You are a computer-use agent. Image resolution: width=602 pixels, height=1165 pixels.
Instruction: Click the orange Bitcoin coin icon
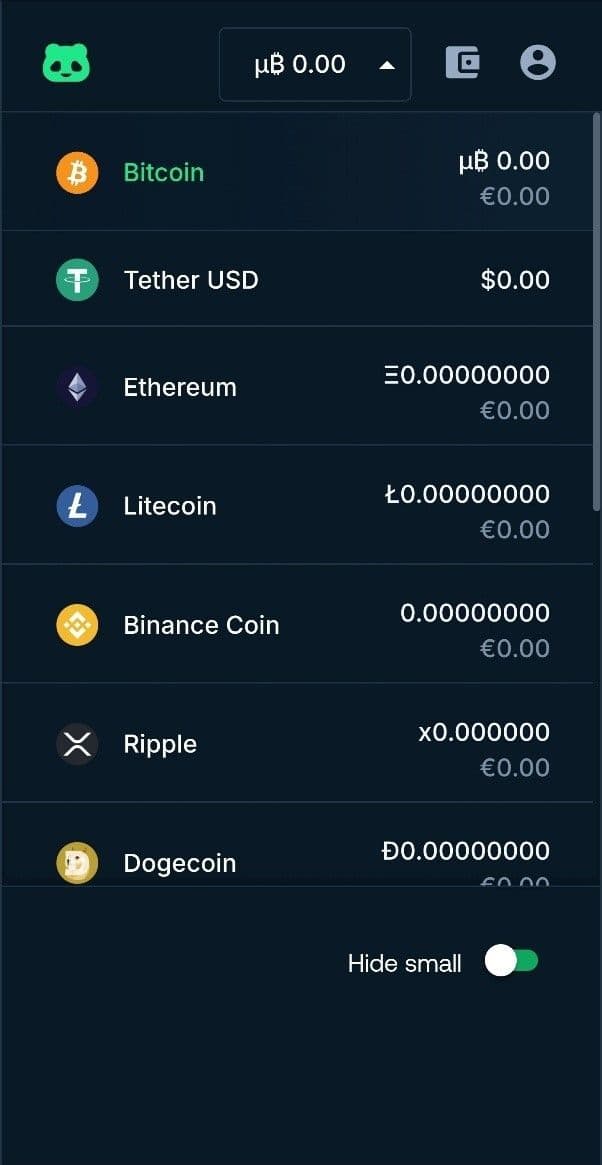pyautogui.click(x=77, y=173)
